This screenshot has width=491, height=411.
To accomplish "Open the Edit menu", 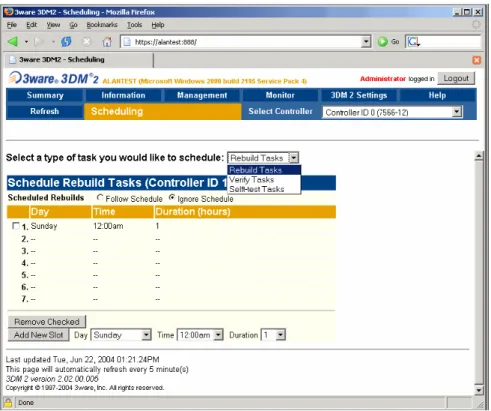I will (x=32, y=25).
